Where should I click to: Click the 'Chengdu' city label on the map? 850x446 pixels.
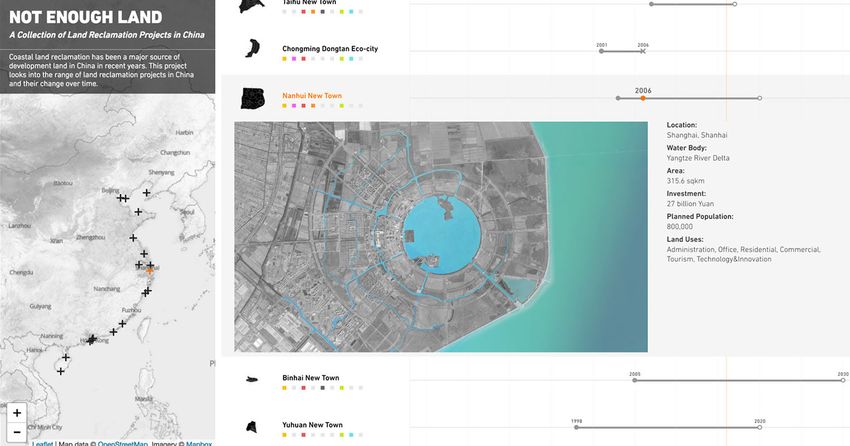[21, 272]
